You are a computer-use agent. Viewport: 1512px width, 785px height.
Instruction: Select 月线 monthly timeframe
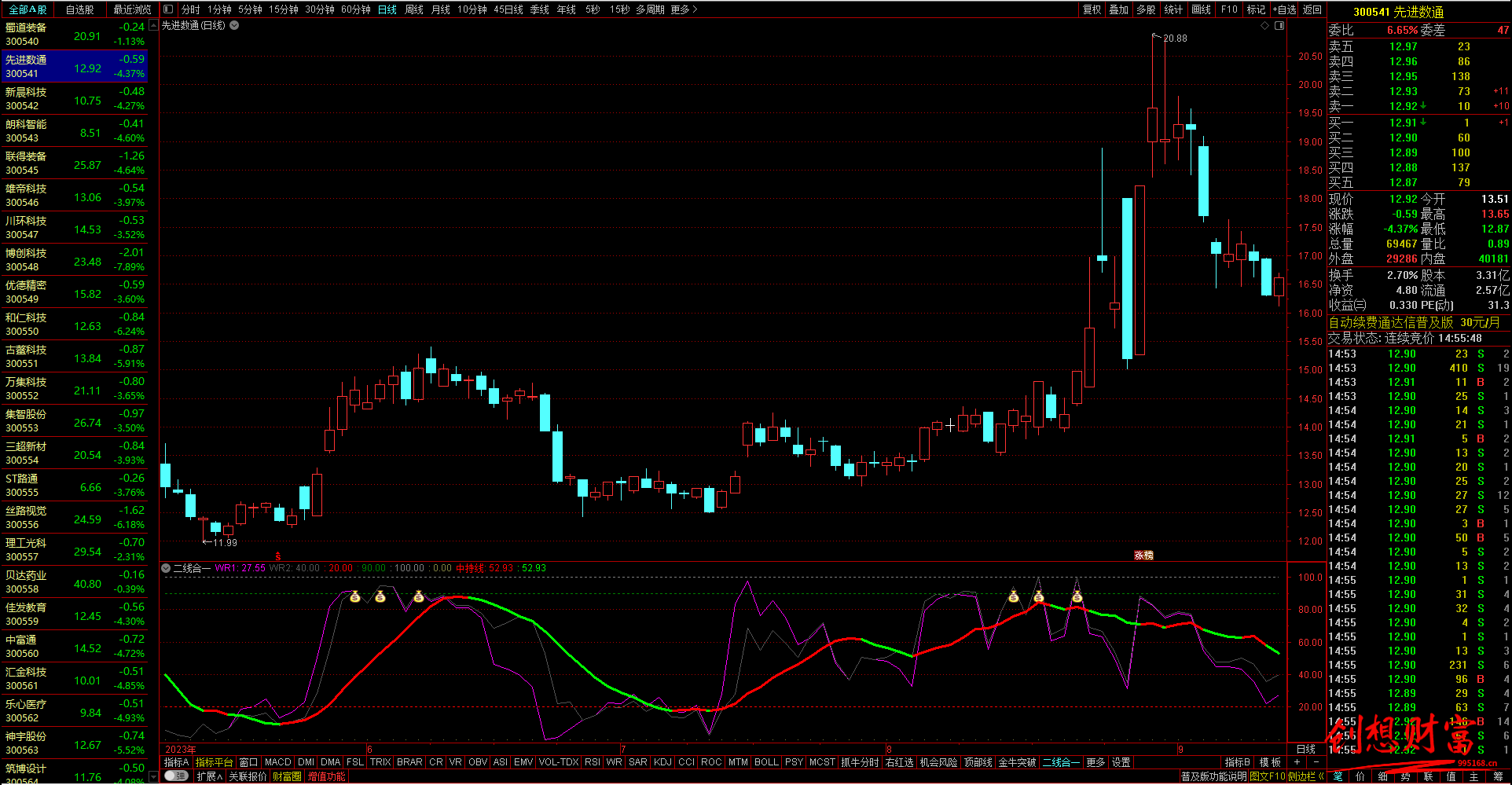(x=441, y=9)
